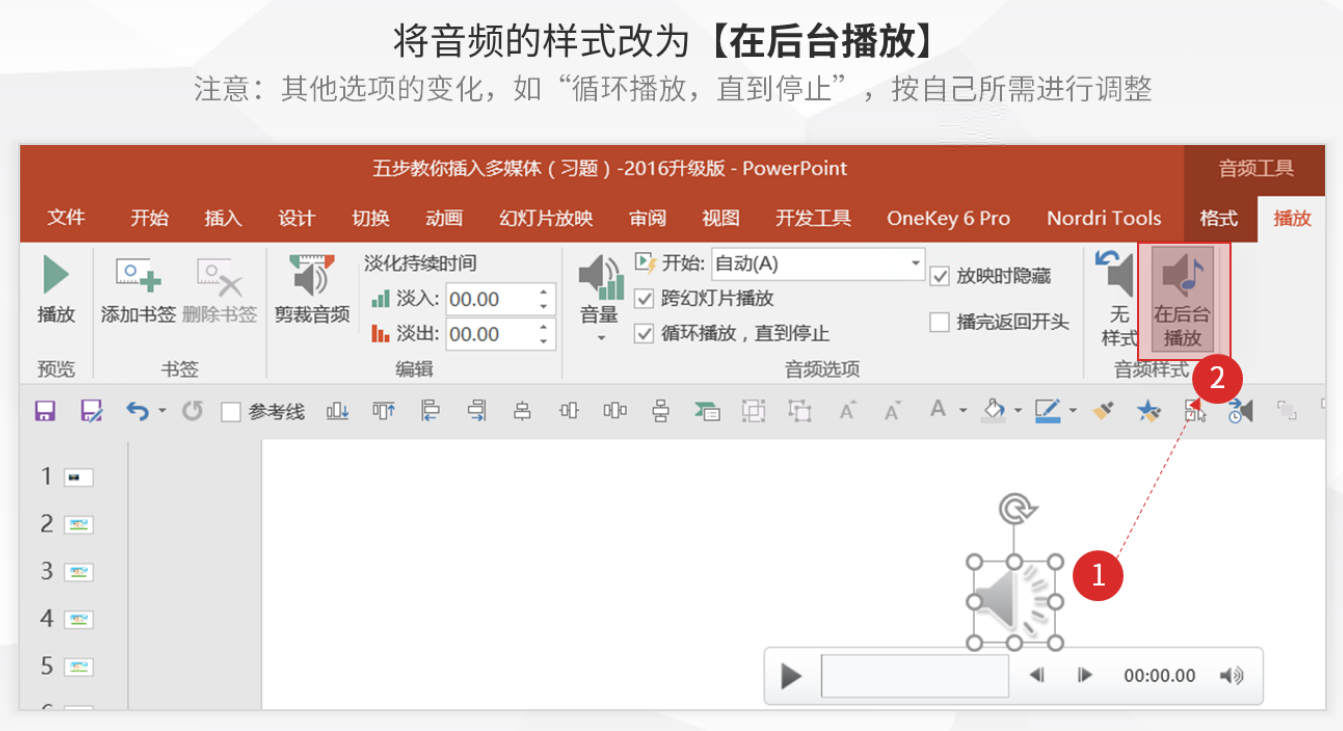1343x731 pixels.
Task: Click the Decrease Font Size A icon
Action: pos(893,410)
